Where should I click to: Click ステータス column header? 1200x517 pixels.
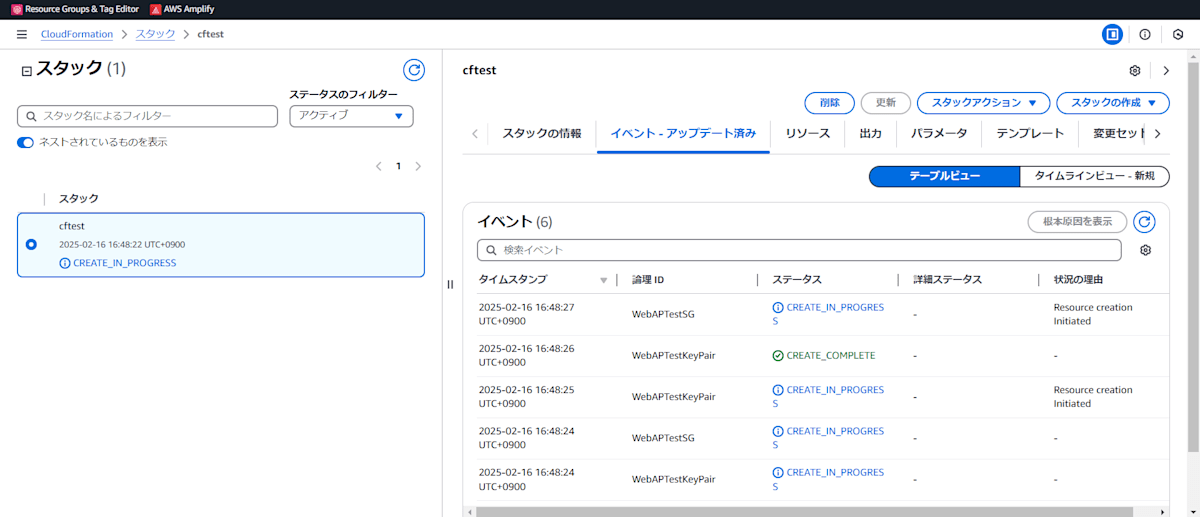tap(797, 280)
